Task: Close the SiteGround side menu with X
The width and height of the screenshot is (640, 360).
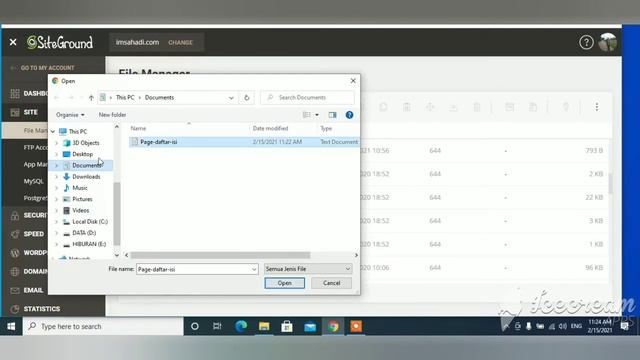Action: pyautogui.click(x=13, y=42)
